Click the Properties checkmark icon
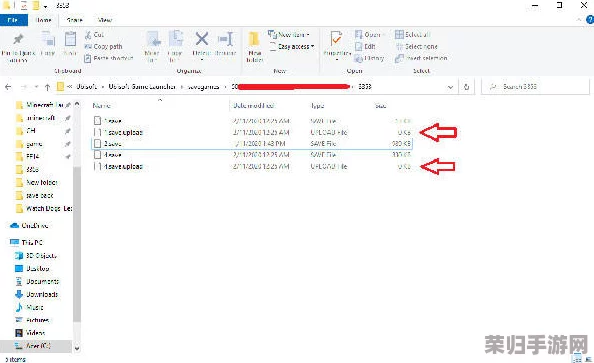Screen dimensions: 594x363 pyautogui.click(x=336, y=39)
